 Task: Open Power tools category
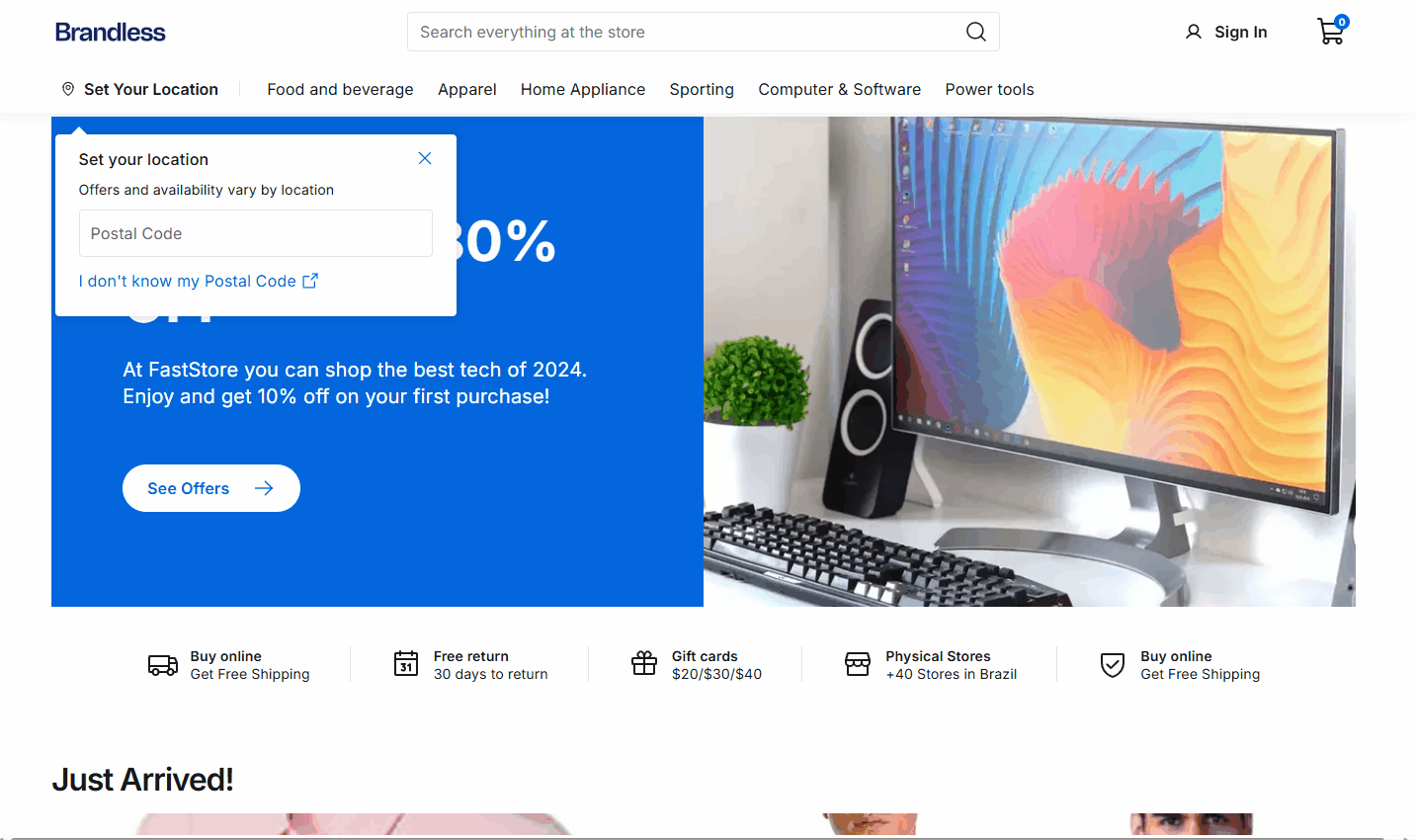click(989, 89)
